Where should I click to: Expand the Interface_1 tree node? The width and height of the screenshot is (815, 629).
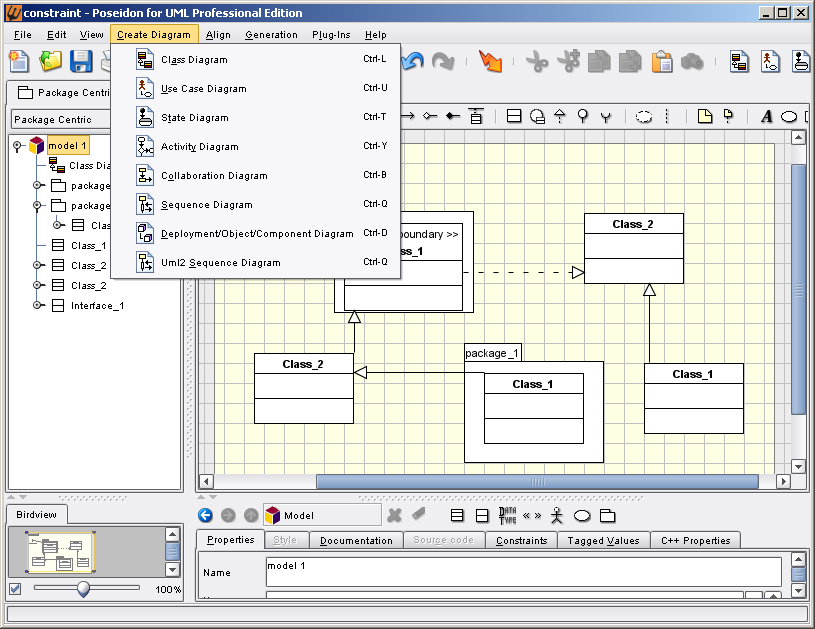click(37, 305)
